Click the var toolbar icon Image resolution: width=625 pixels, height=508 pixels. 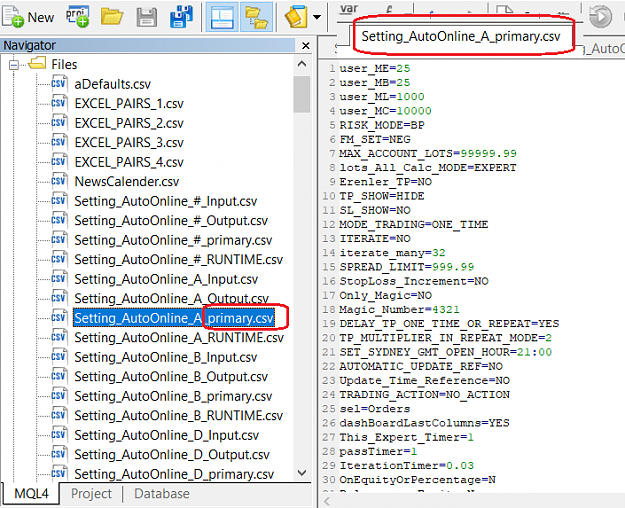[349, 9]
